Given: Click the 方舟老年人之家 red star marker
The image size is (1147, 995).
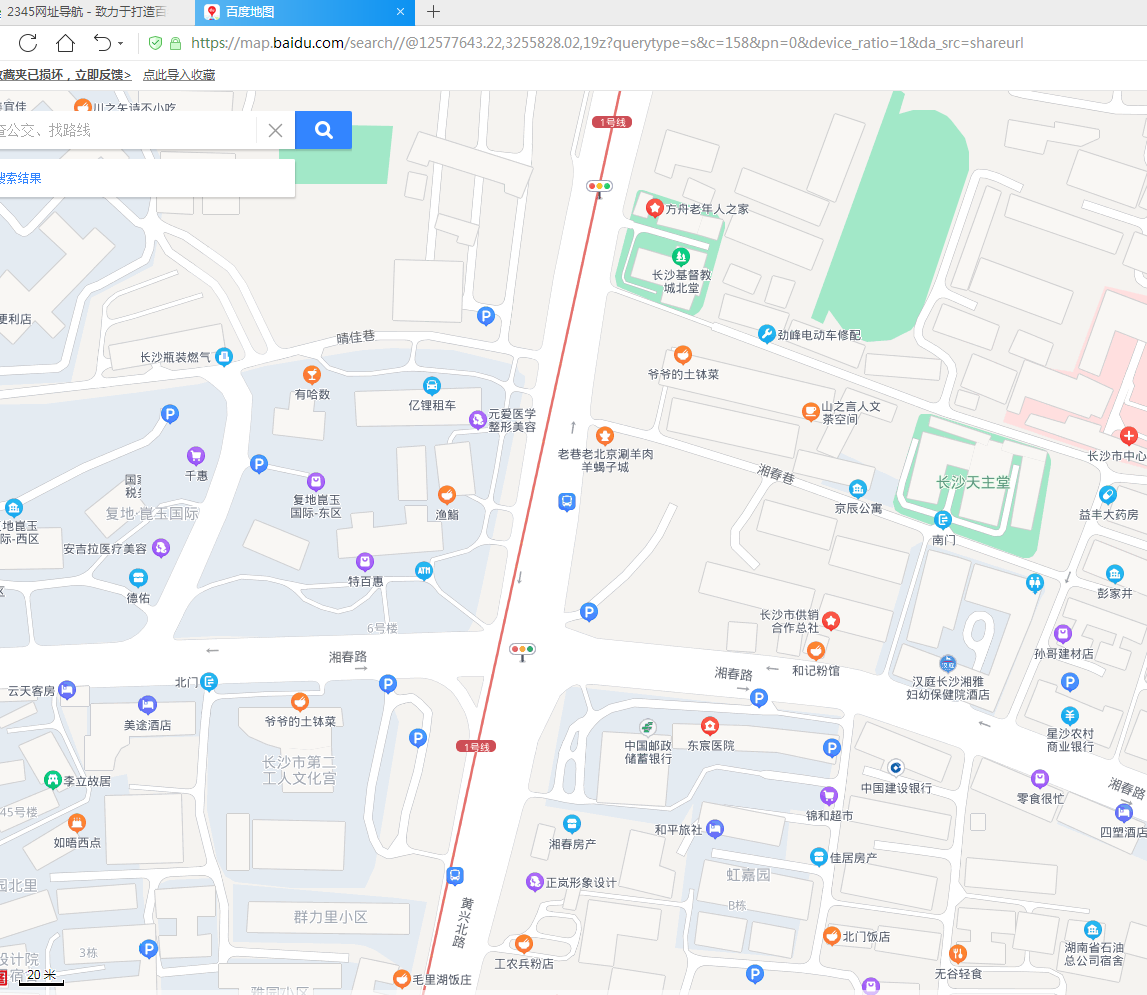Looking at the screenshot, I should pyautogui.click(x=654, y=208).
